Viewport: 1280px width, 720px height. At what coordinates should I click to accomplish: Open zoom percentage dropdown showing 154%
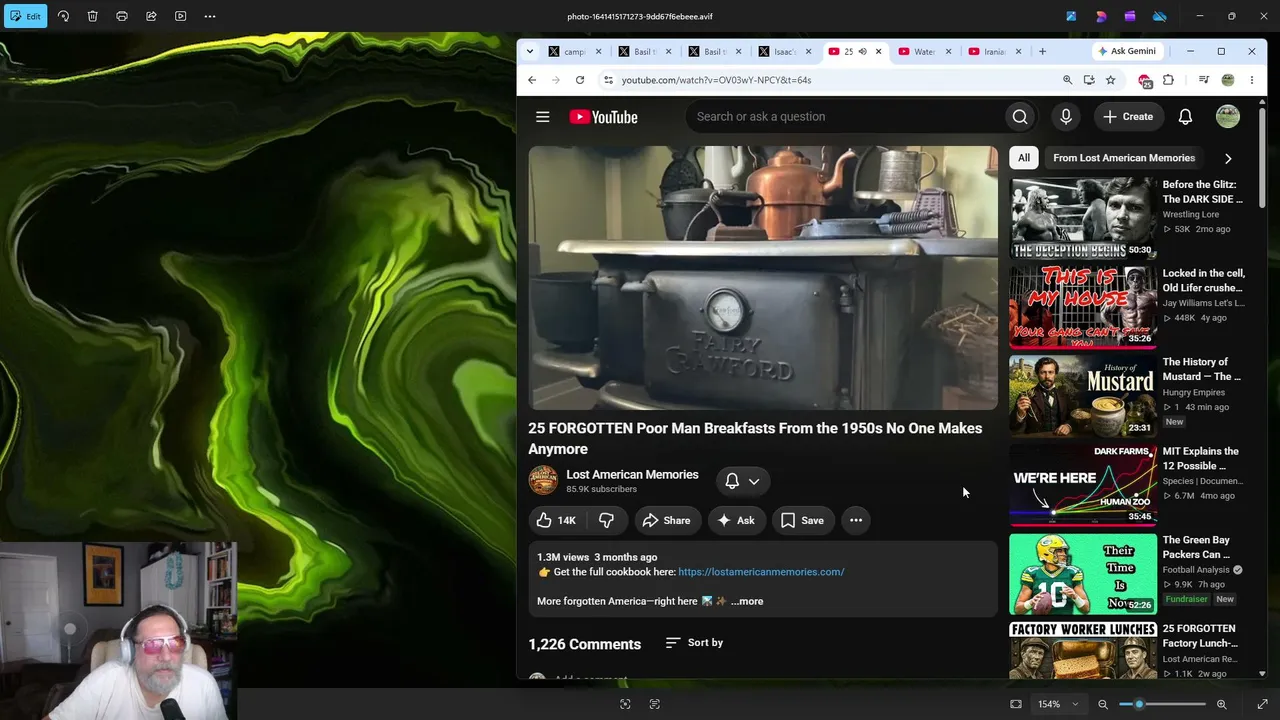(1057, 704)
